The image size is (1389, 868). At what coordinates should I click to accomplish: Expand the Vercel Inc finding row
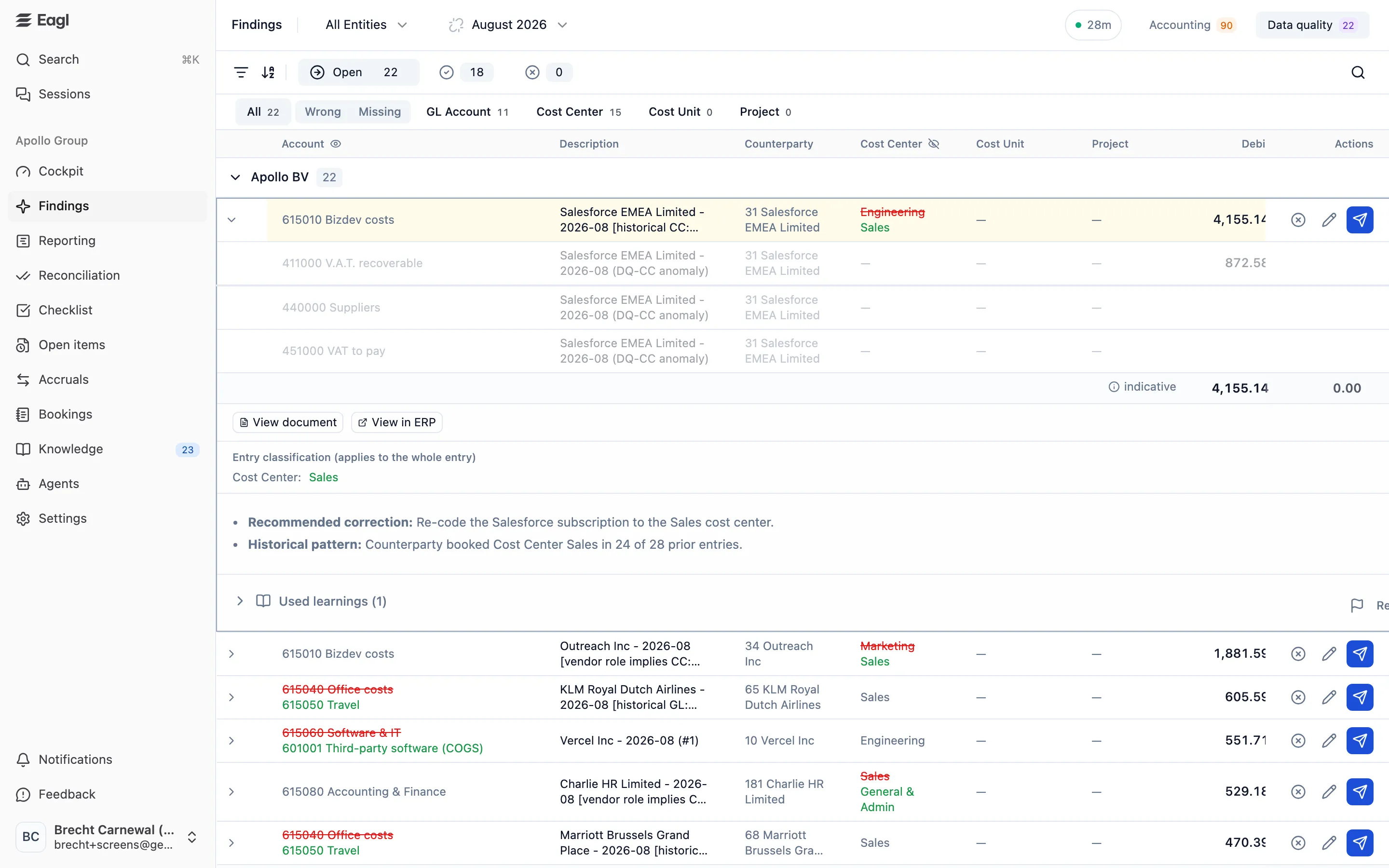[x=232, y=741]
